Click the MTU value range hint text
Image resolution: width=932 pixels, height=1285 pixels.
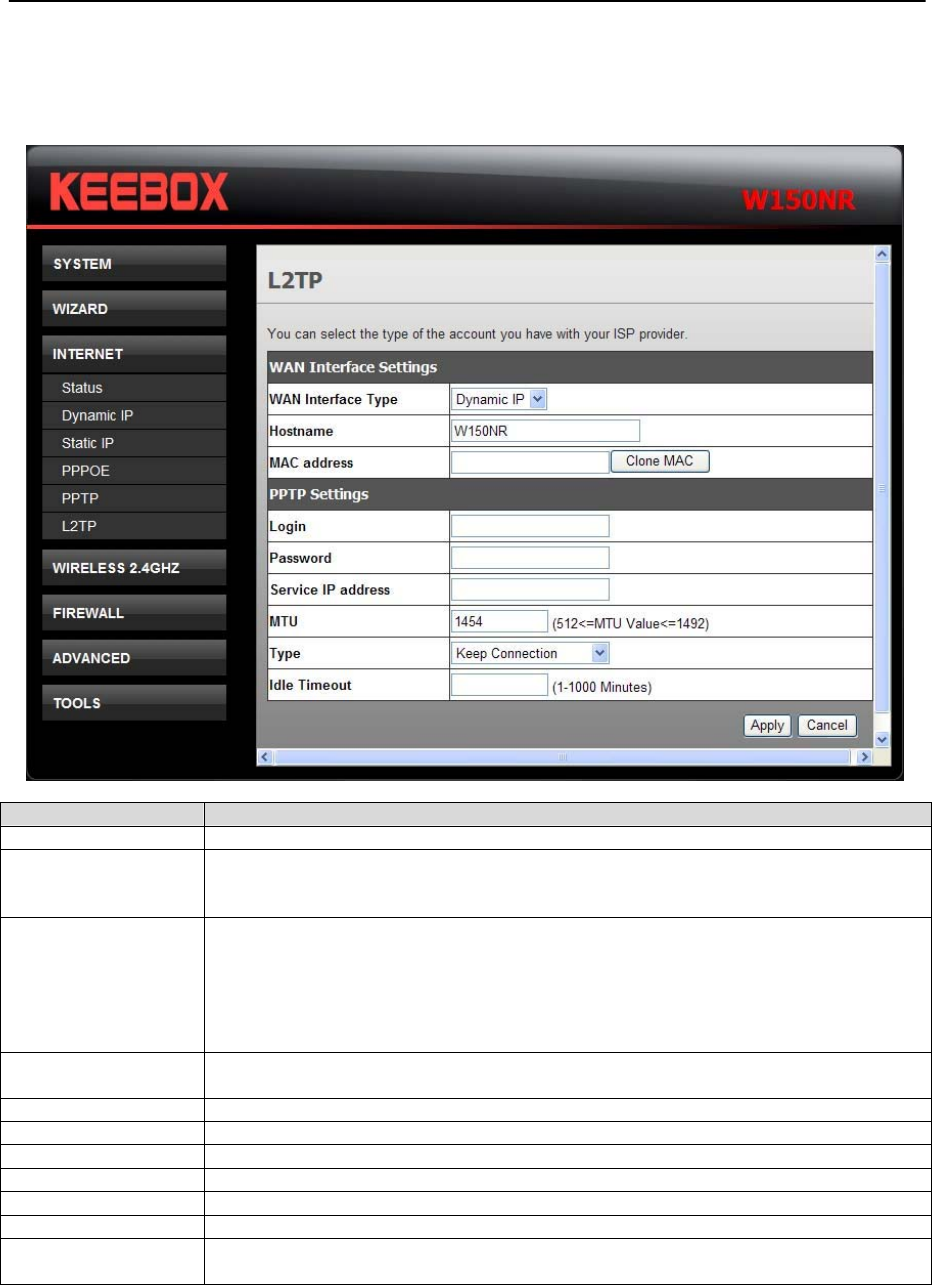tap(631, 624)
